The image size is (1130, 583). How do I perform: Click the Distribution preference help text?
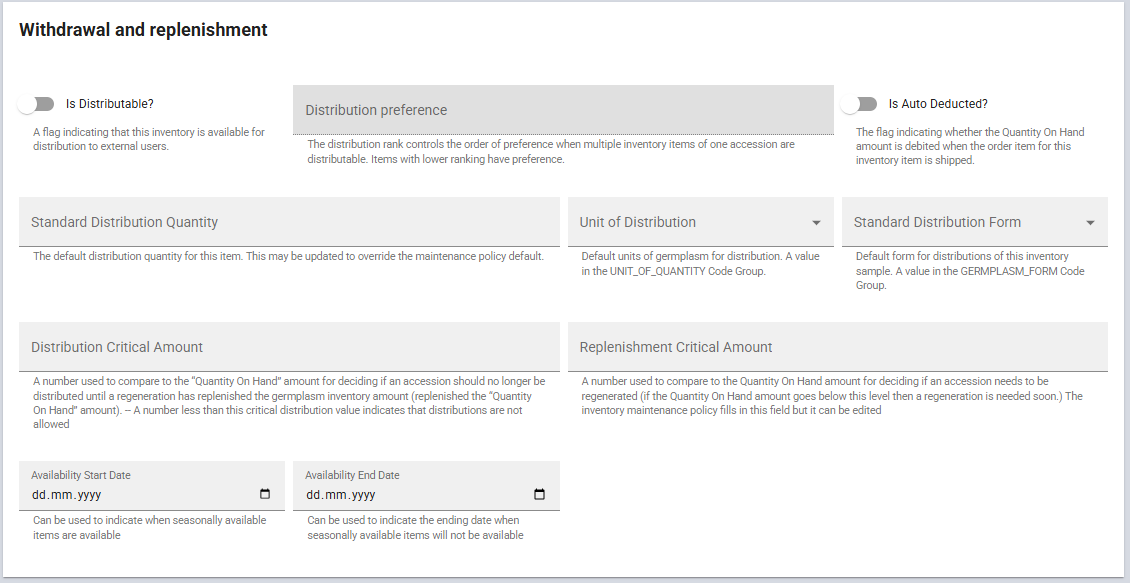pyautogui.click(x=551, y=152)
